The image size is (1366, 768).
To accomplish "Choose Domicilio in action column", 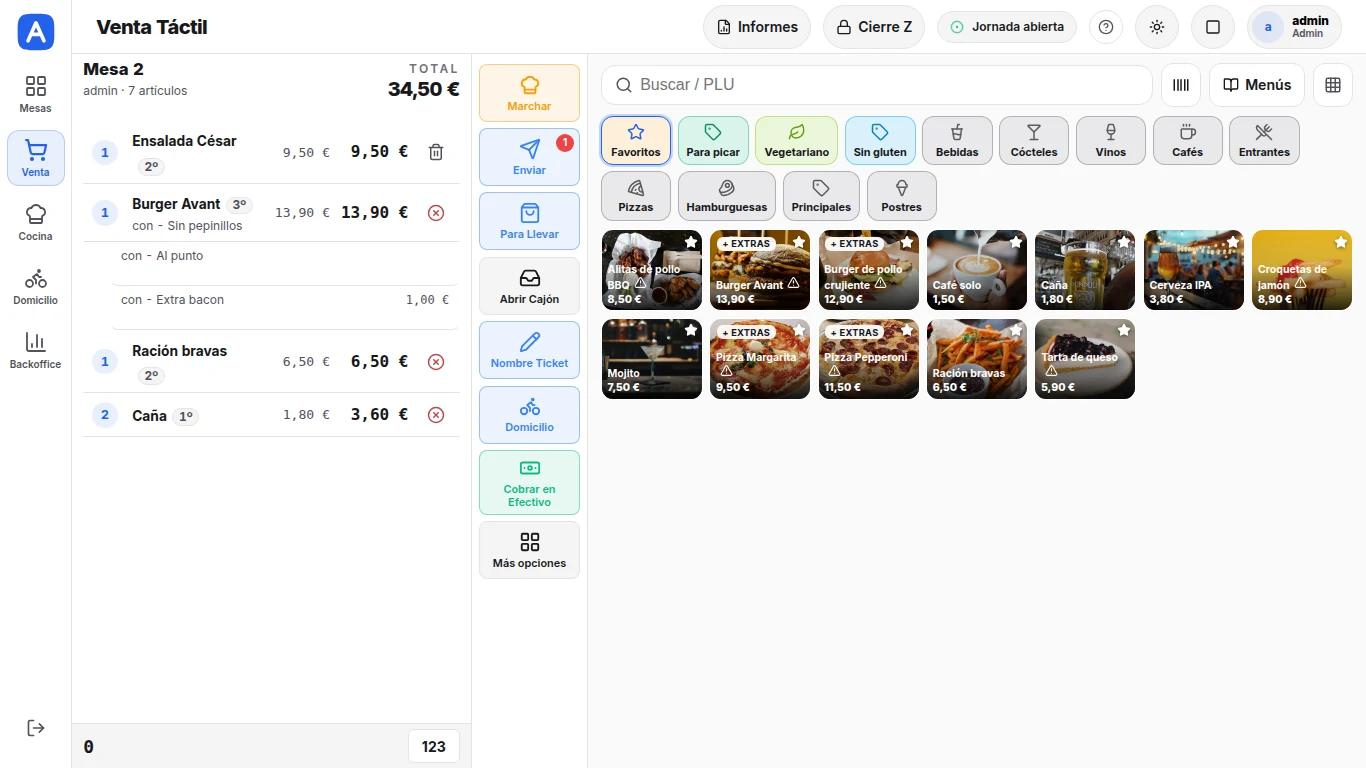I will [x=529, y=415].
